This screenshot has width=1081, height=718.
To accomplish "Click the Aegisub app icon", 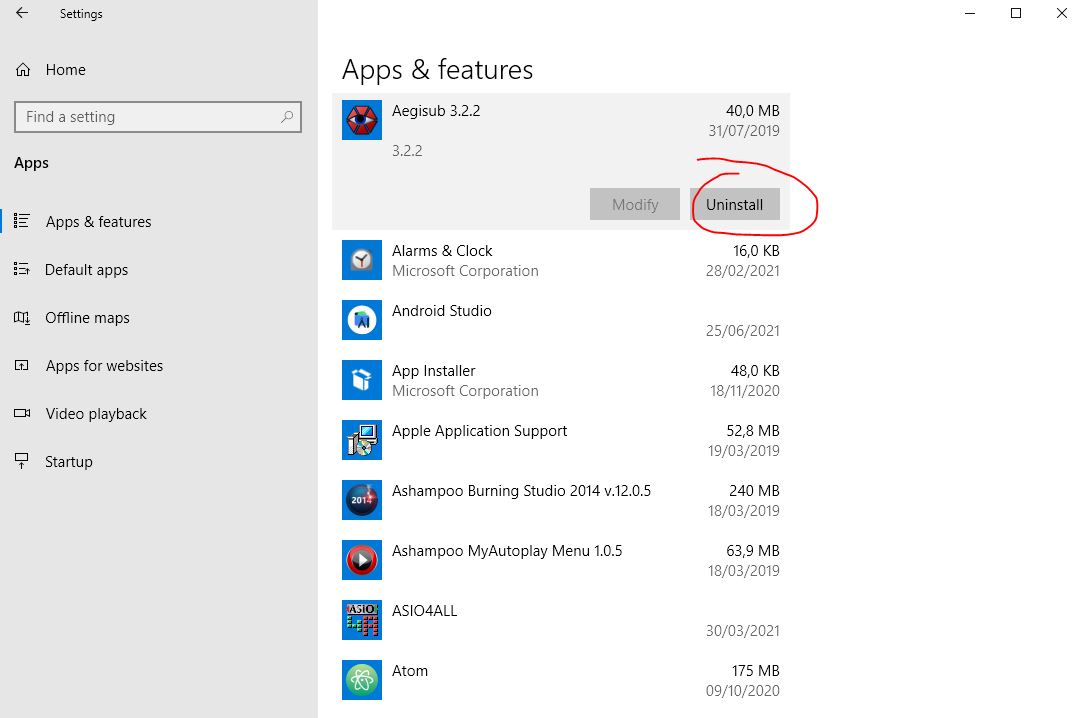I will coord(361,120).
